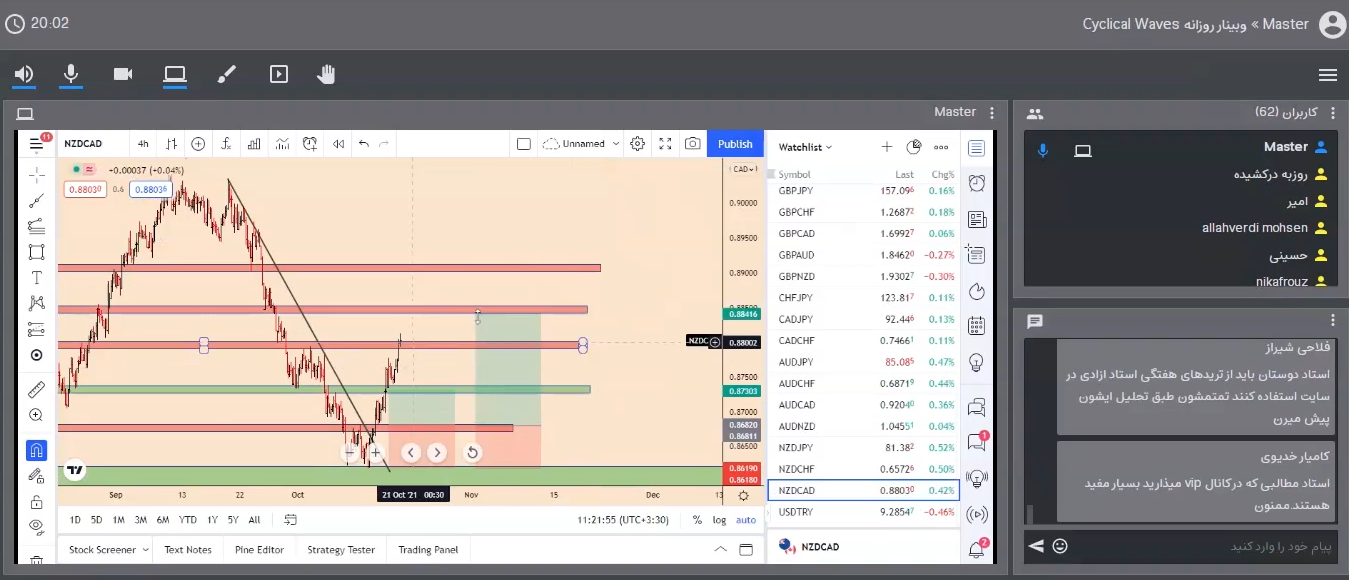Toggle logarithmic scale with log button

719,520
